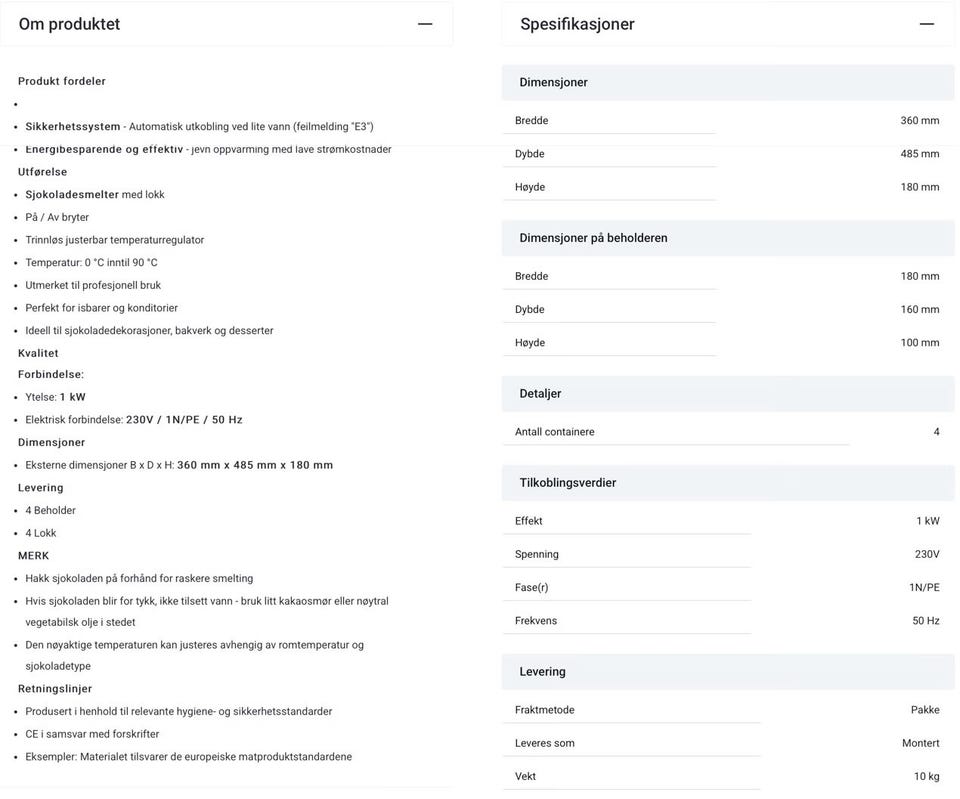Click the Spenning specification label
Viewport: 960px width, 799px height.
coord(537,554)
